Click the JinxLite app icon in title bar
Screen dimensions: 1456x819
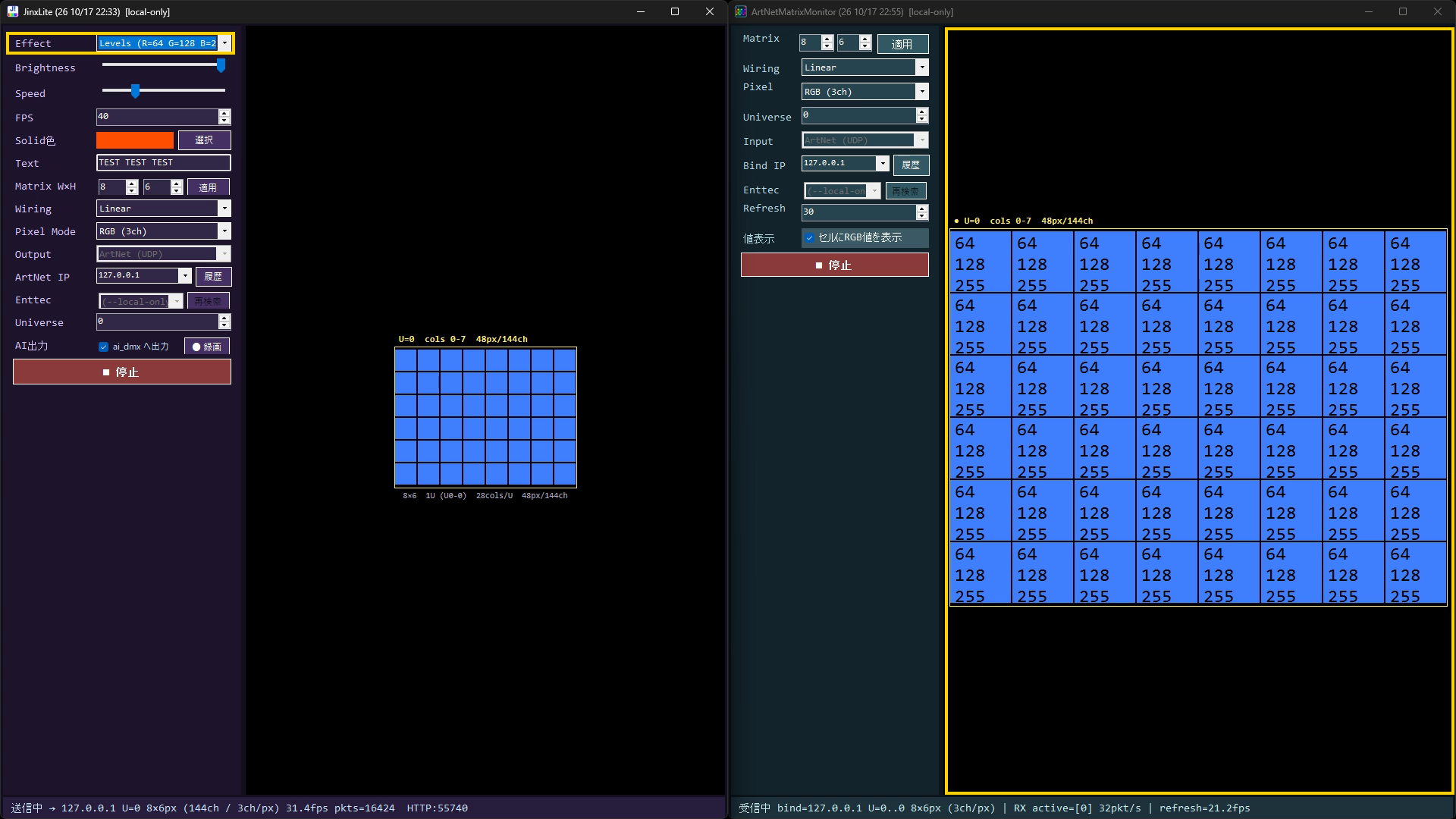pyautogui.click(x=12, y=11)
